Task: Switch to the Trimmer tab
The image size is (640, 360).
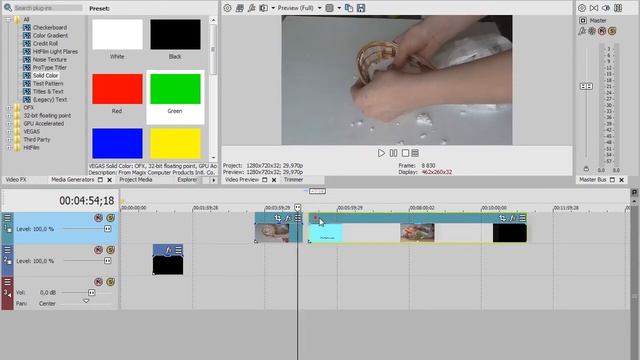Action: click(x=293, y=180)
